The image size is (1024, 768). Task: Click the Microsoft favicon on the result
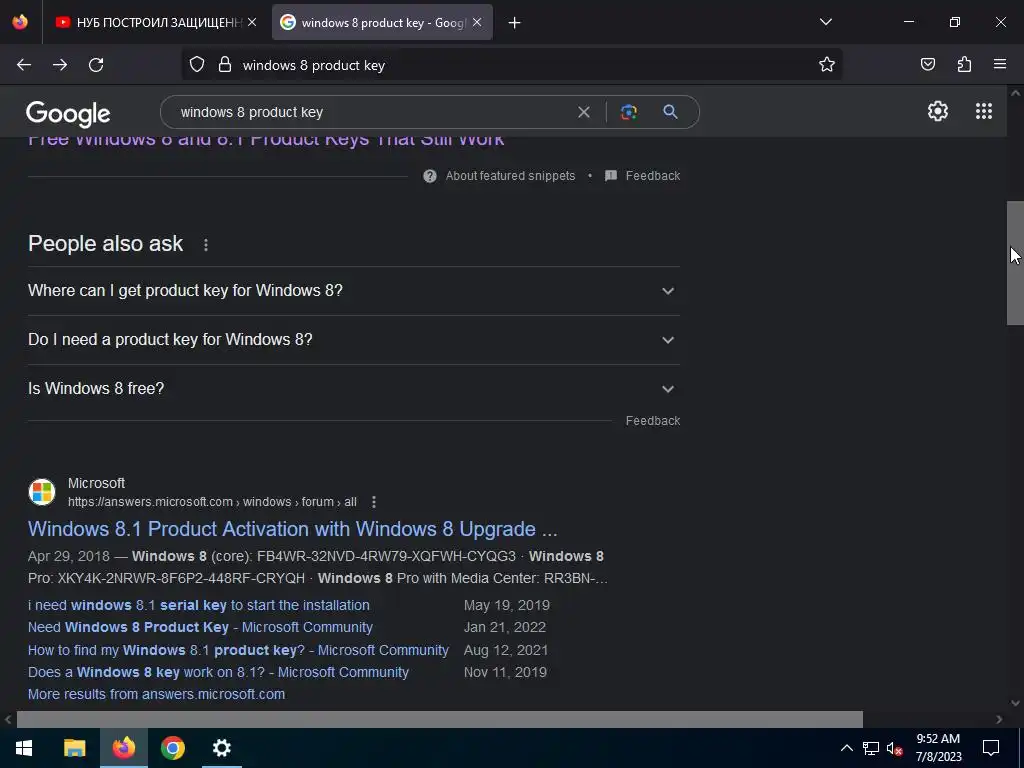point(42,492)
